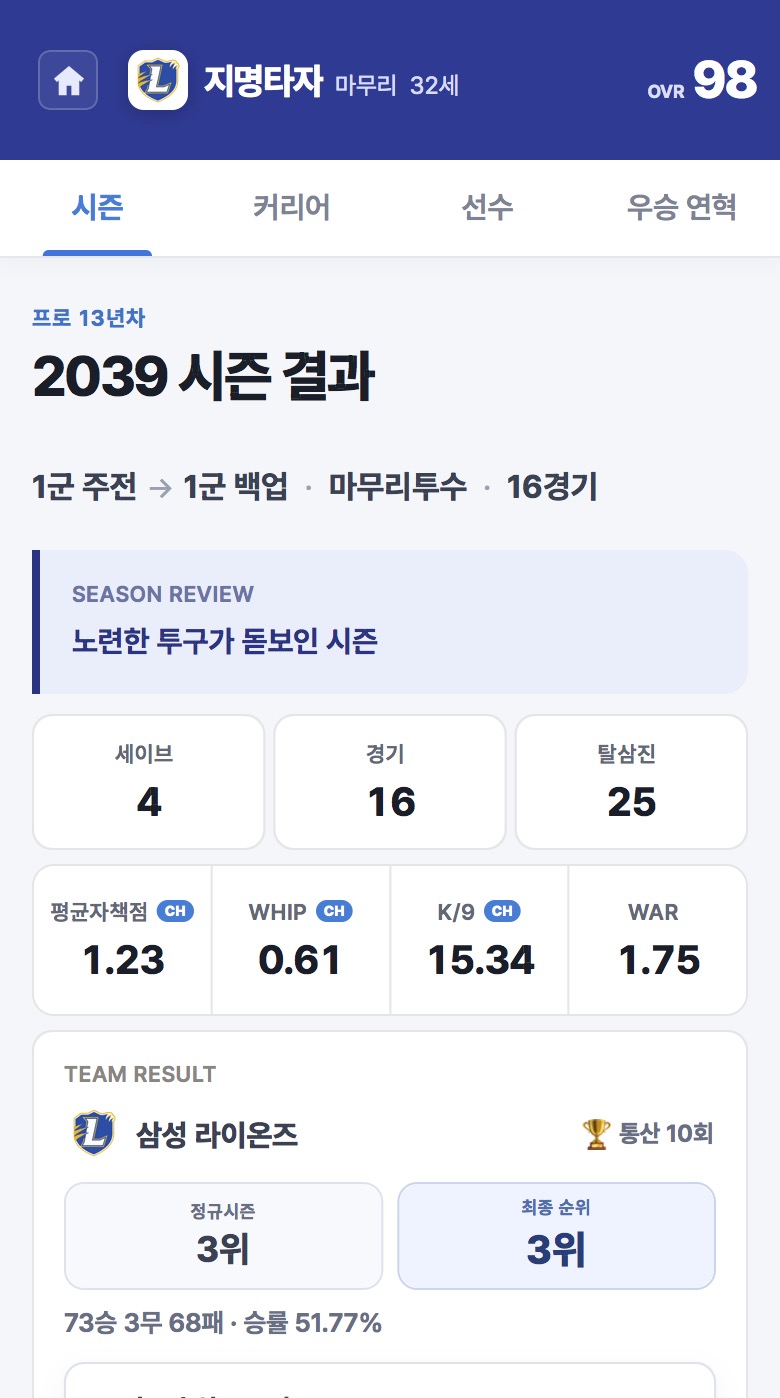
Task: Click the CH badge next to K/9
Action: 502,911
